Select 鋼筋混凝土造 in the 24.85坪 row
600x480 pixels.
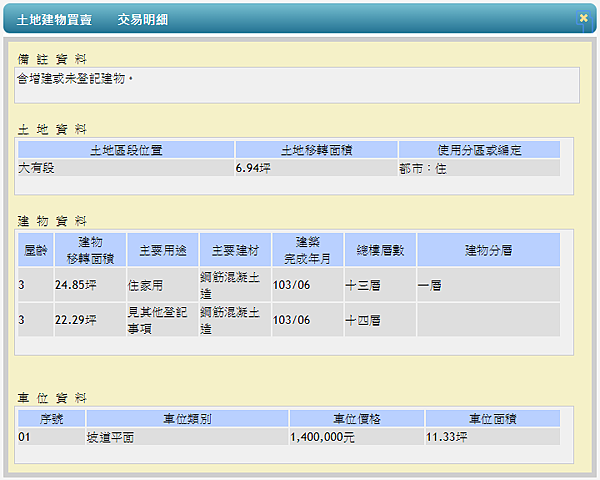(235, 285)
